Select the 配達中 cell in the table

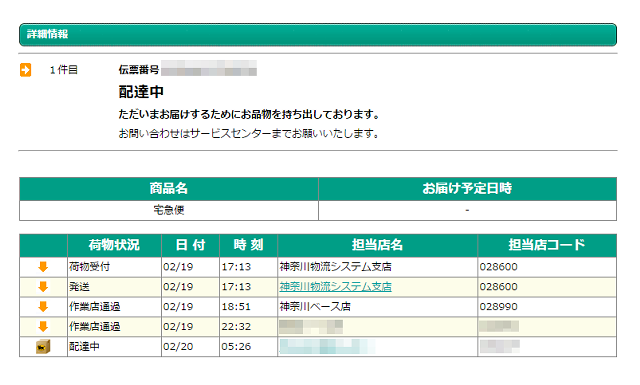click(114, 347)
